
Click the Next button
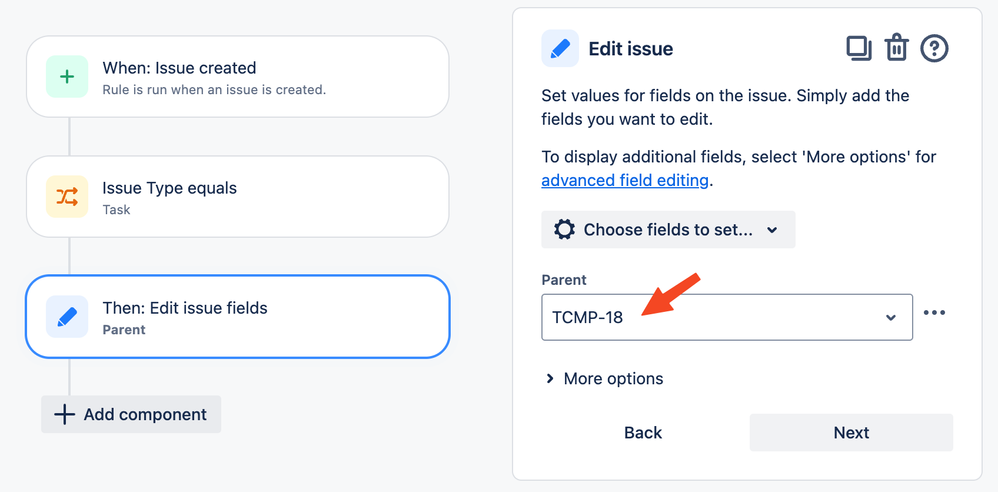click(x=852, y=433)
